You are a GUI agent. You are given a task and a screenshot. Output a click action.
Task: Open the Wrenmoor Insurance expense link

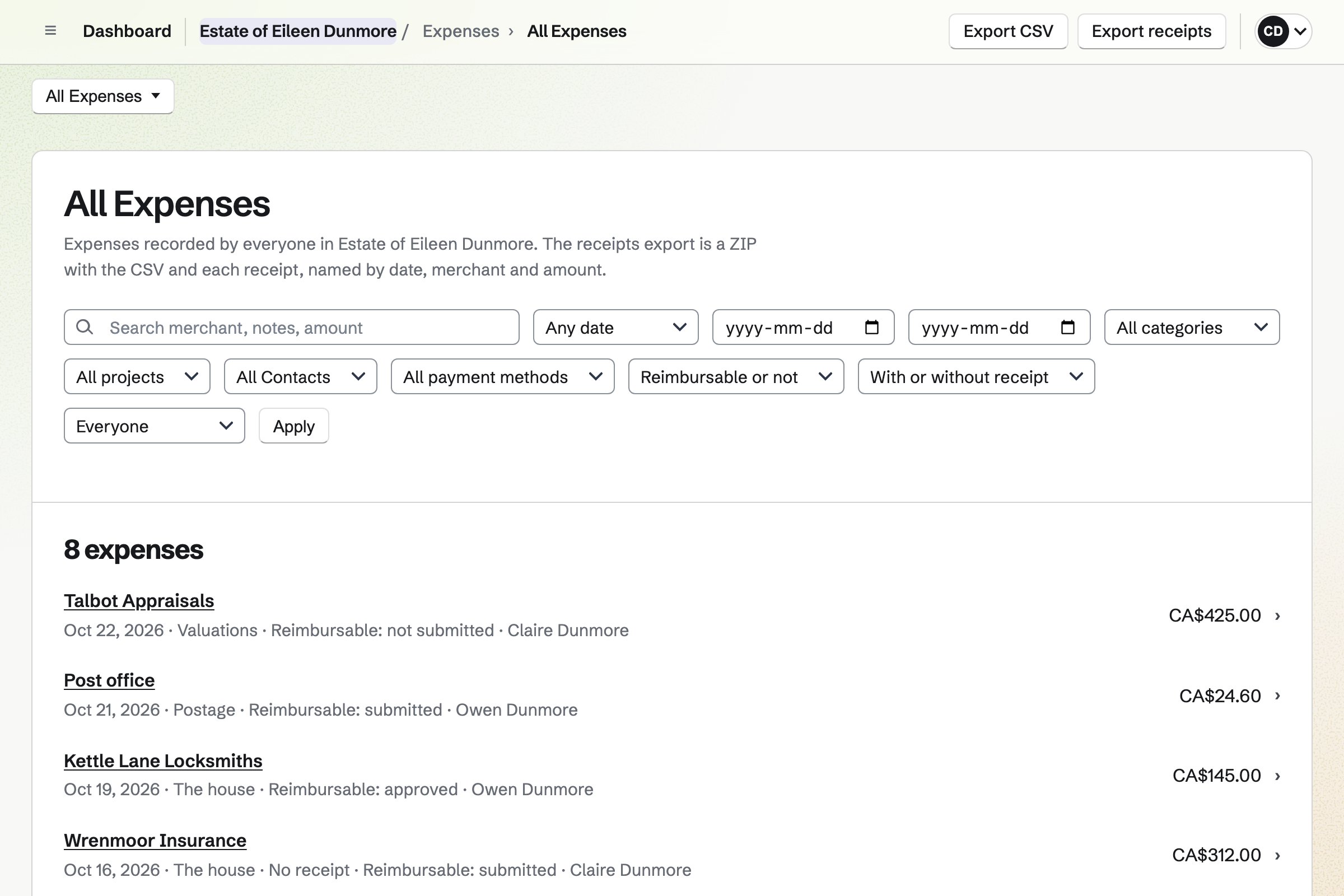(x=155, y=840)
